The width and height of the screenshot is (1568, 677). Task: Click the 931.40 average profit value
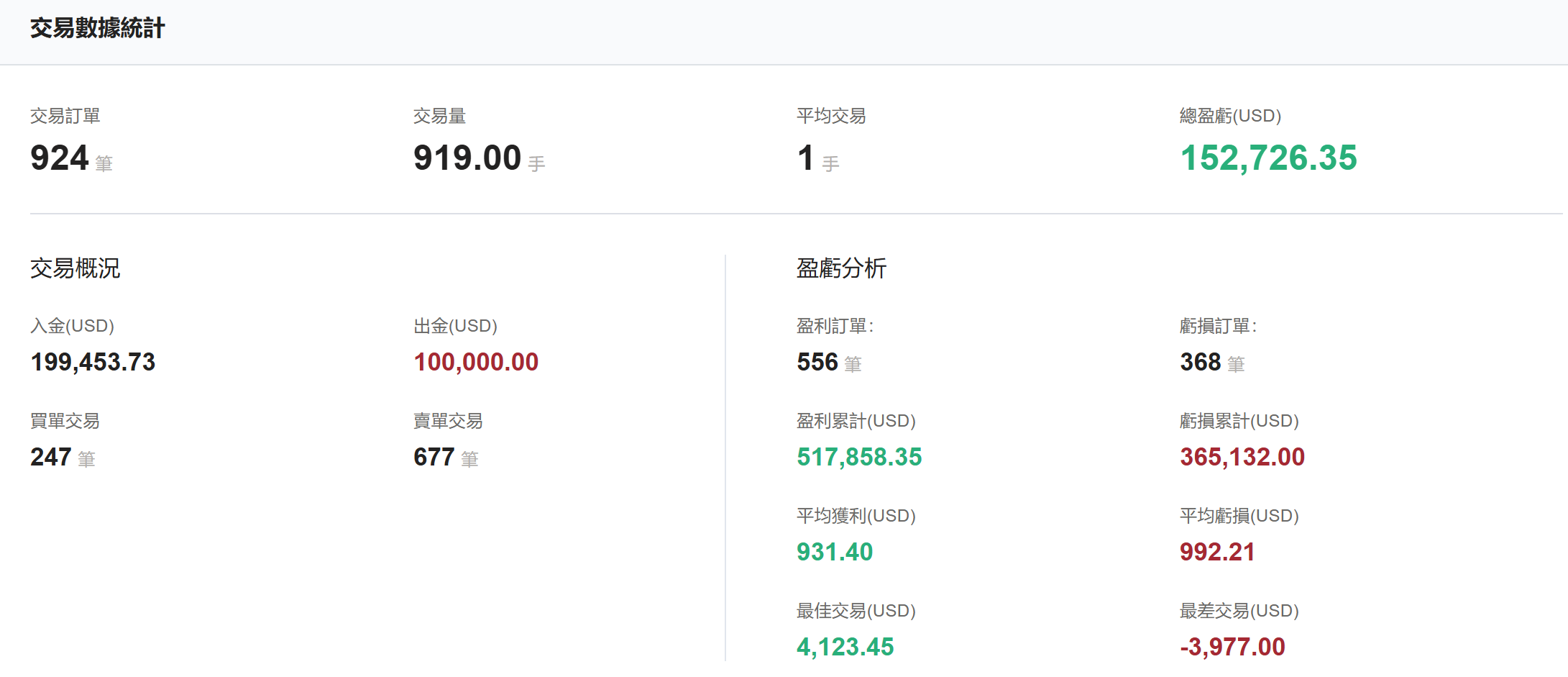click(x=835, y=552)
